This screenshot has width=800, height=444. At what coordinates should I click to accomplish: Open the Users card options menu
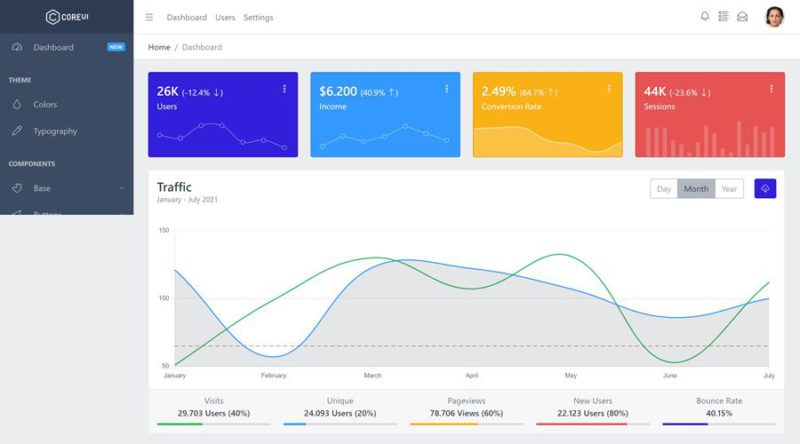[284, 89]
